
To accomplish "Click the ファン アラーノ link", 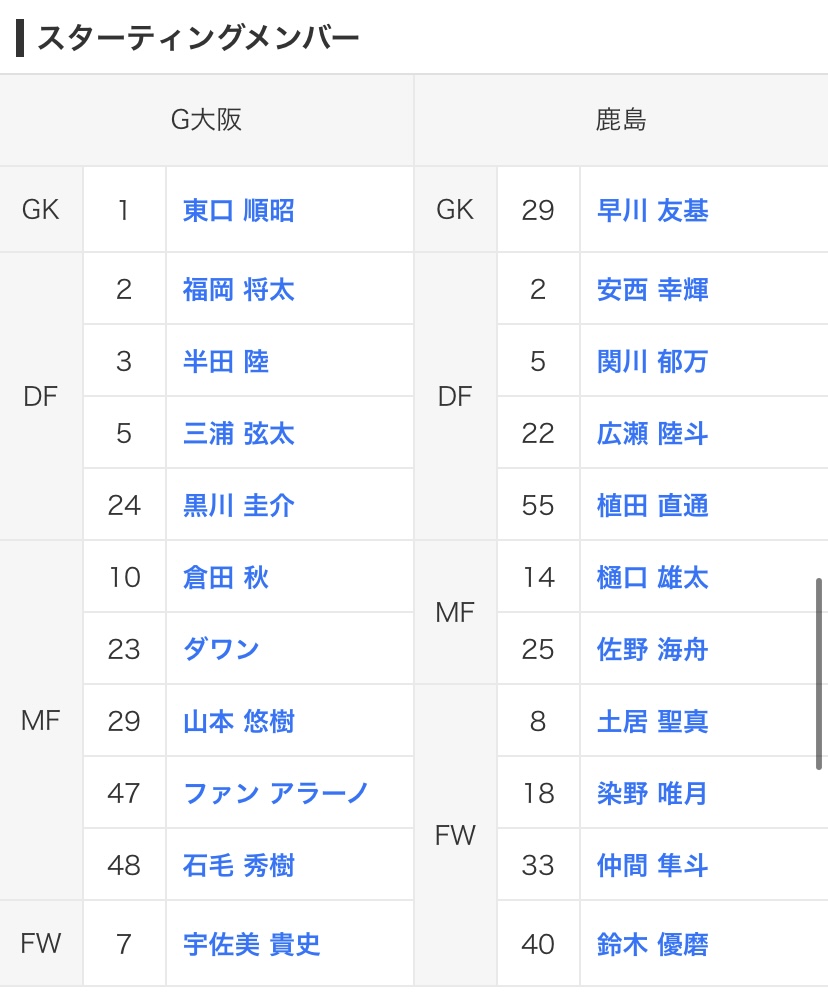I will tap(276, 793).
